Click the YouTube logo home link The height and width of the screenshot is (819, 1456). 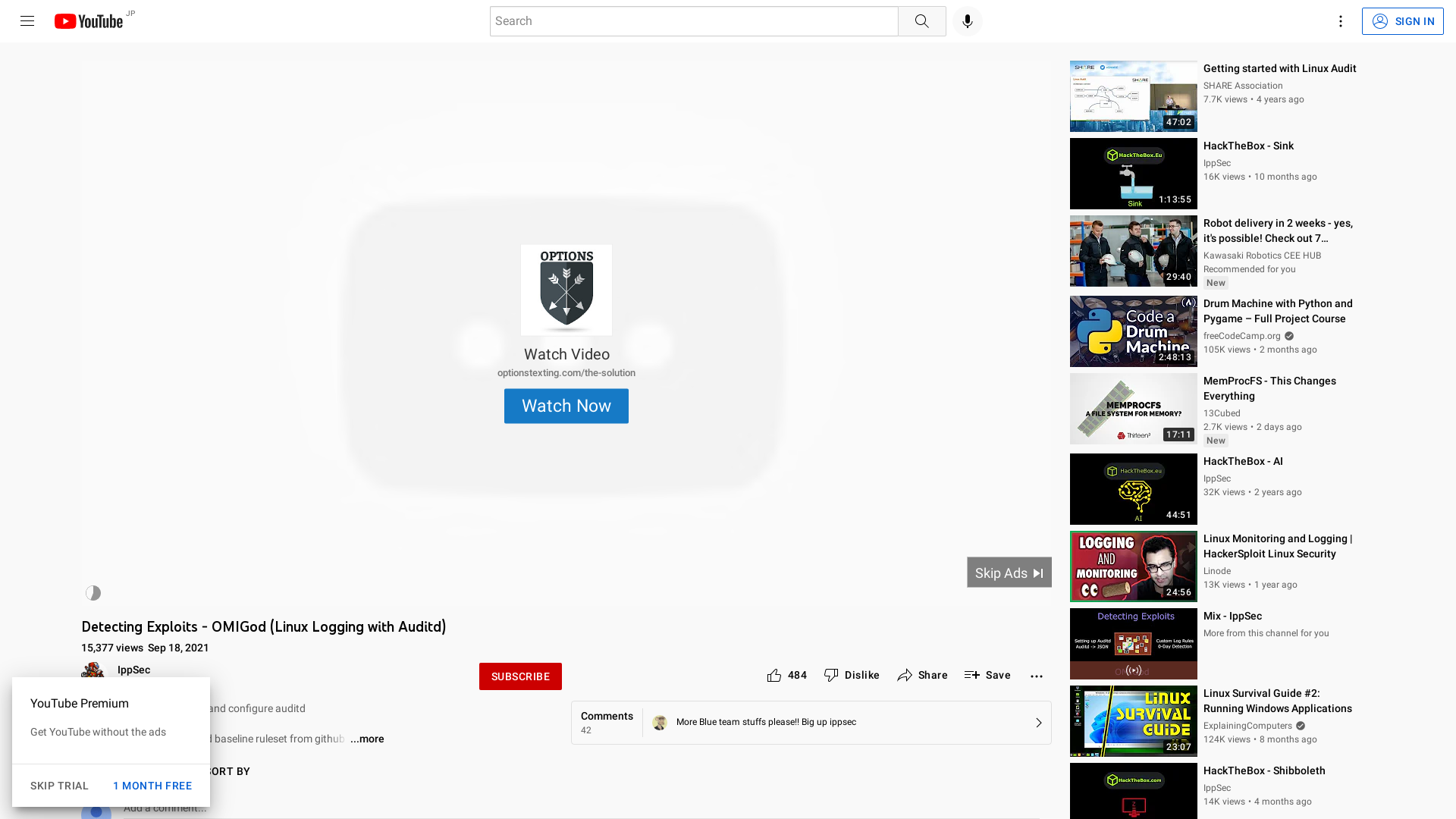tap(89, 21)
